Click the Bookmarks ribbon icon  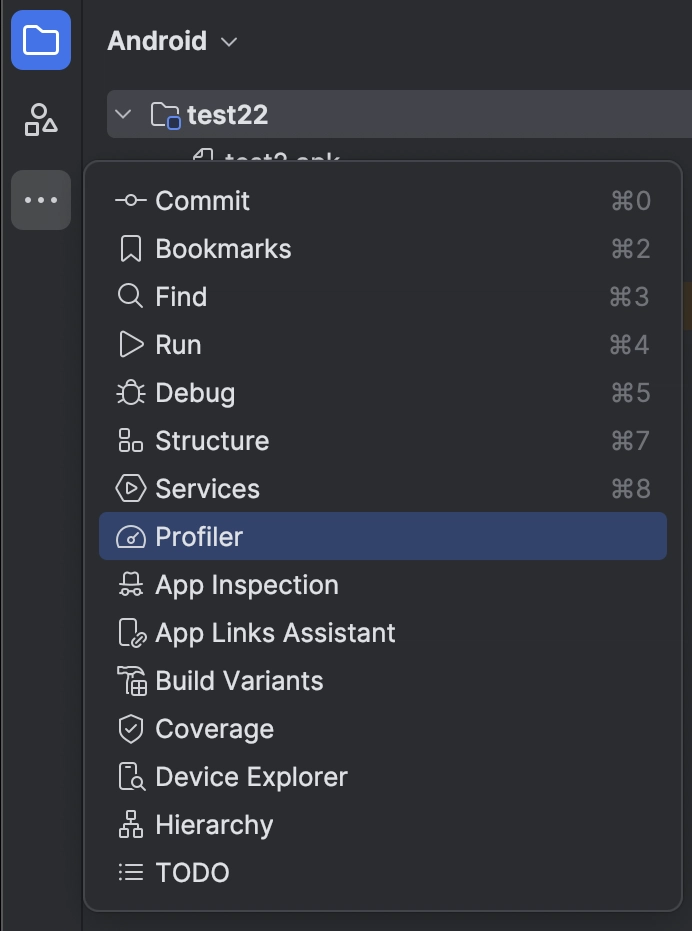[131, 249]
